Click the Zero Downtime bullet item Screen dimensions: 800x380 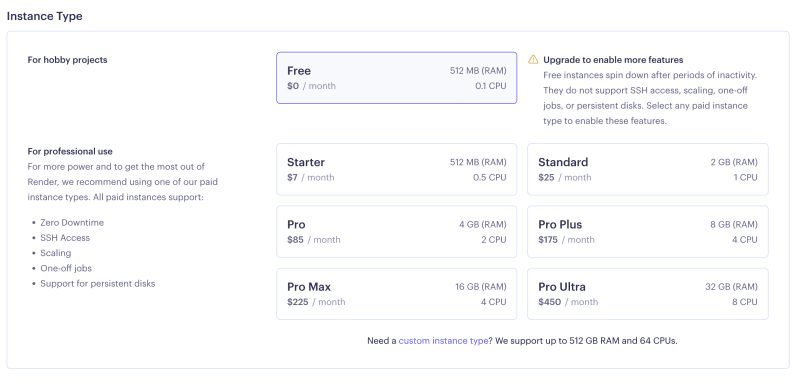[x=72, y=222]
